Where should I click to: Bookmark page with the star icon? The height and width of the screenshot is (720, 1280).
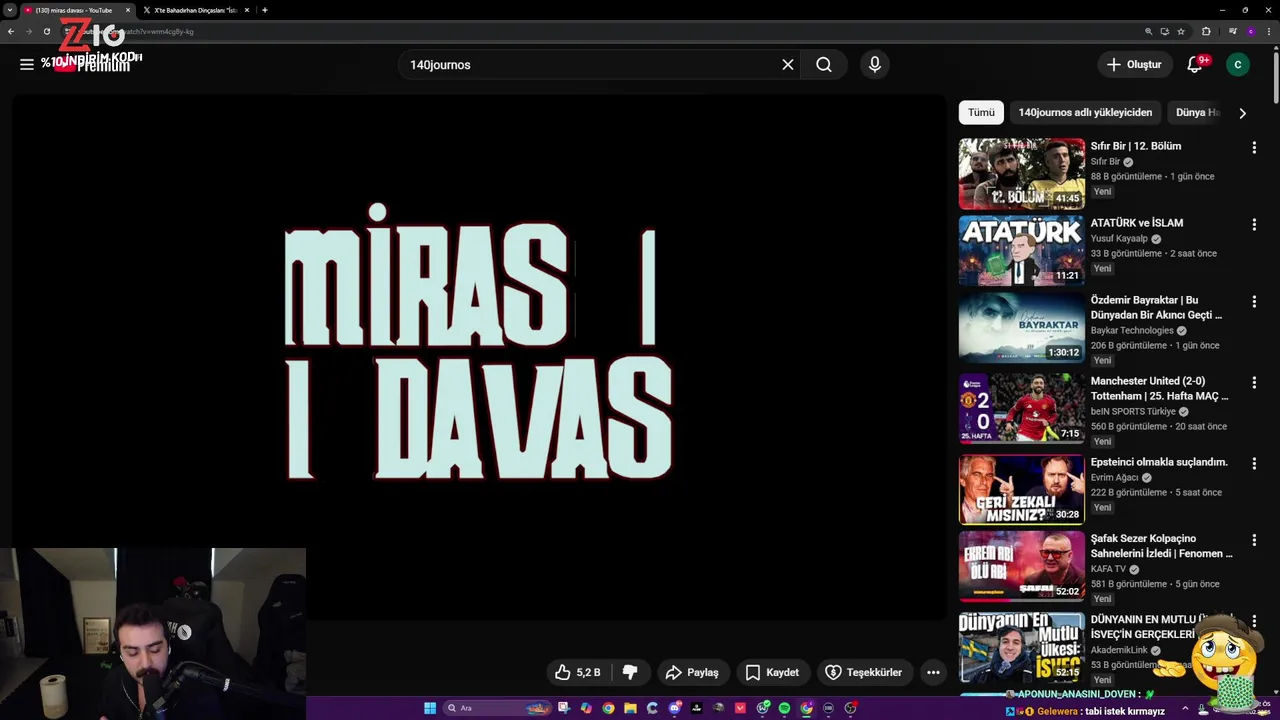(1181, 31)
